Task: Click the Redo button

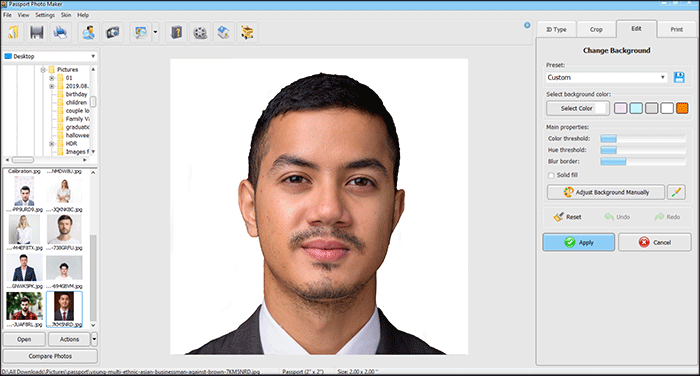Action: [667, 217]
